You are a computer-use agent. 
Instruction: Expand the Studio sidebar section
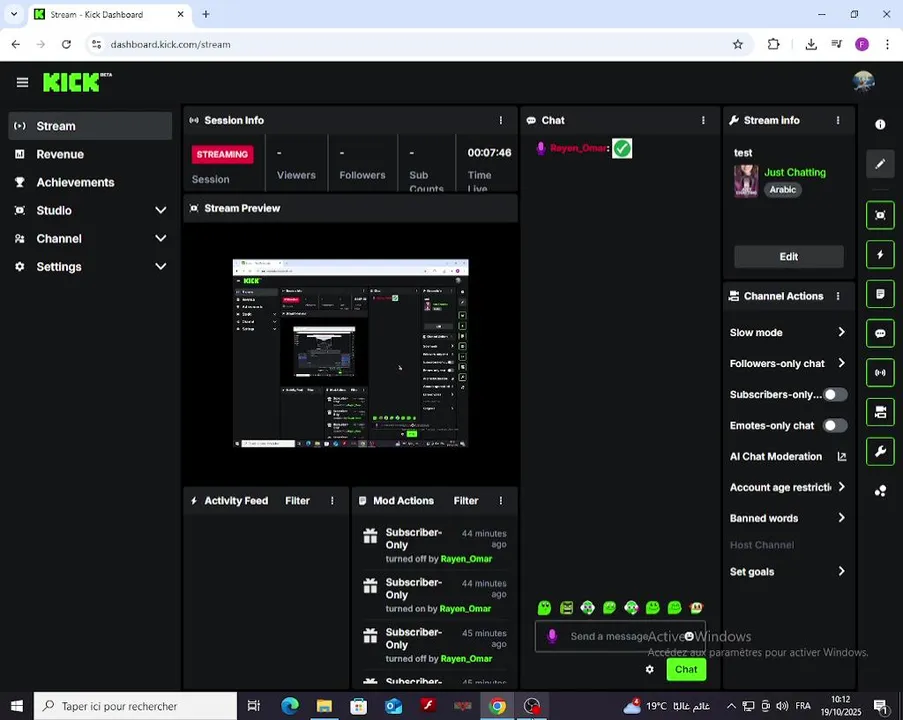[x=90, y=210]
